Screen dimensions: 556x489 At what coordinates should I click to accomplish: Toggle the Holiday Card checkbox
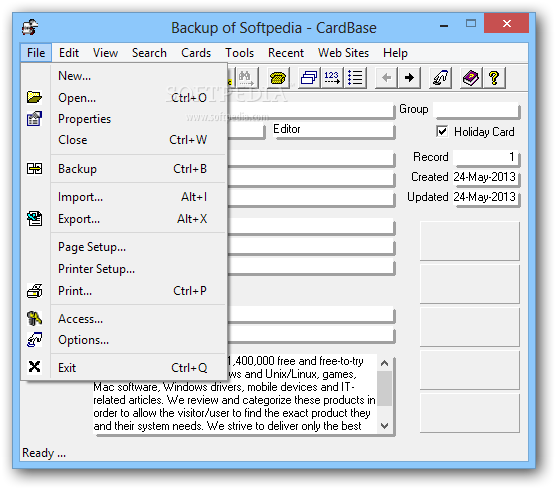[x=441, y=132]
